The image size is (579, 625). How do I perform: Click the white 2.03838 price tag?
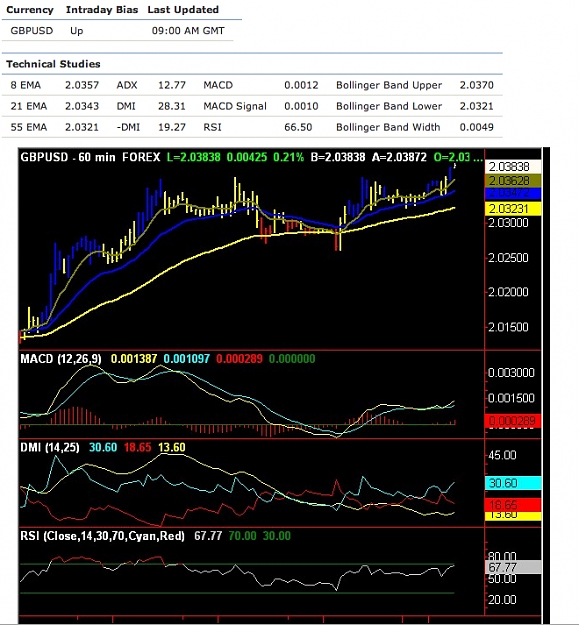(513, 167)
